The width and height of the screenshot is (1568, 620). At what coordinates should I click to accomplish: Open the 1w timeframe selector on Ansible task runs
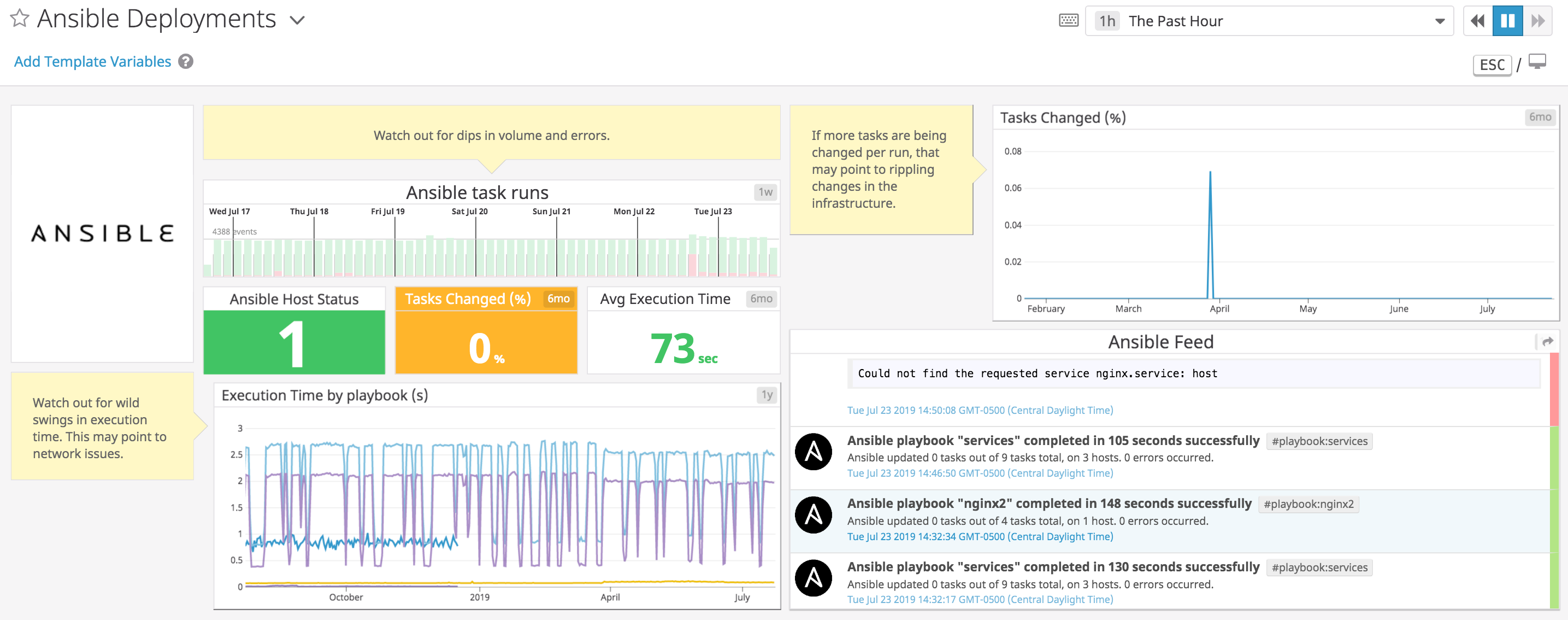click(x=764, y=192)
